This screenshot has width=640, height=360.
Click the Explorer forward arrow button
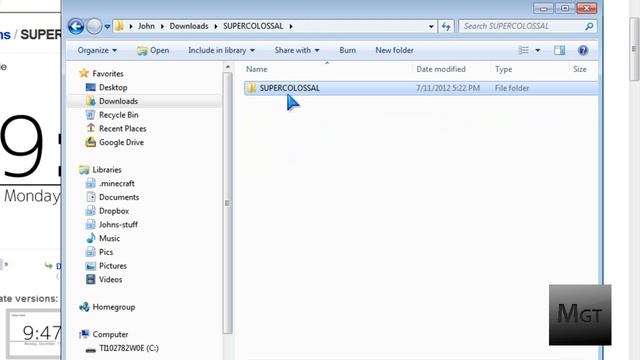pos(94,27)
